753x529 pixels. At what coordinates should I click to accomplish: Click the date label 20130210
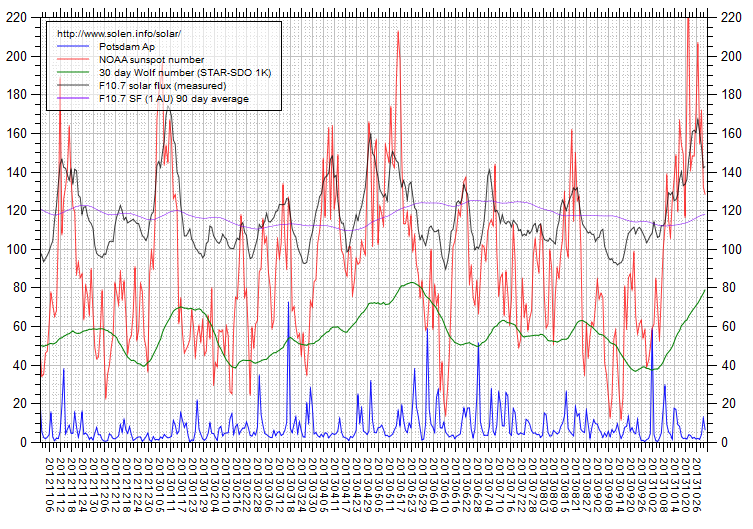click(x=227, y=485)
